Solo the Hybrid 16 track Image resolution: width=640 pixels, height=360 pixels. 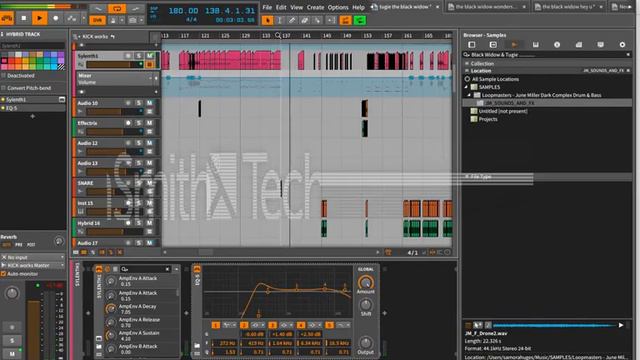tap(139, 223)
